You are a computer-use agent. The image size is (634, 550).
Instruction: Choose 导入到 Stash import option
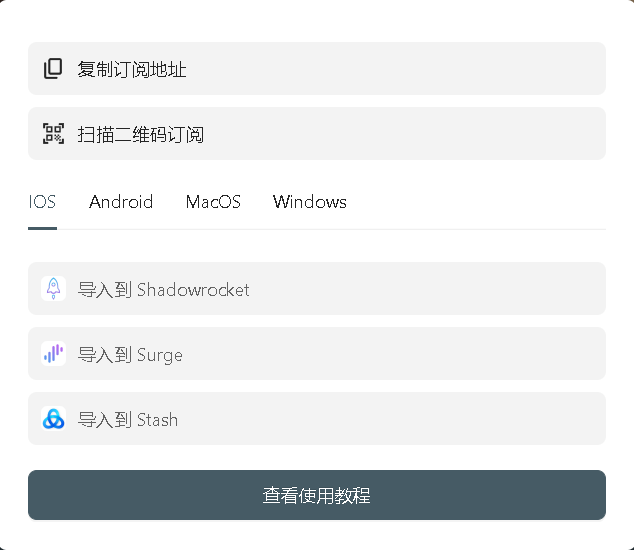[x=317, y=419]
